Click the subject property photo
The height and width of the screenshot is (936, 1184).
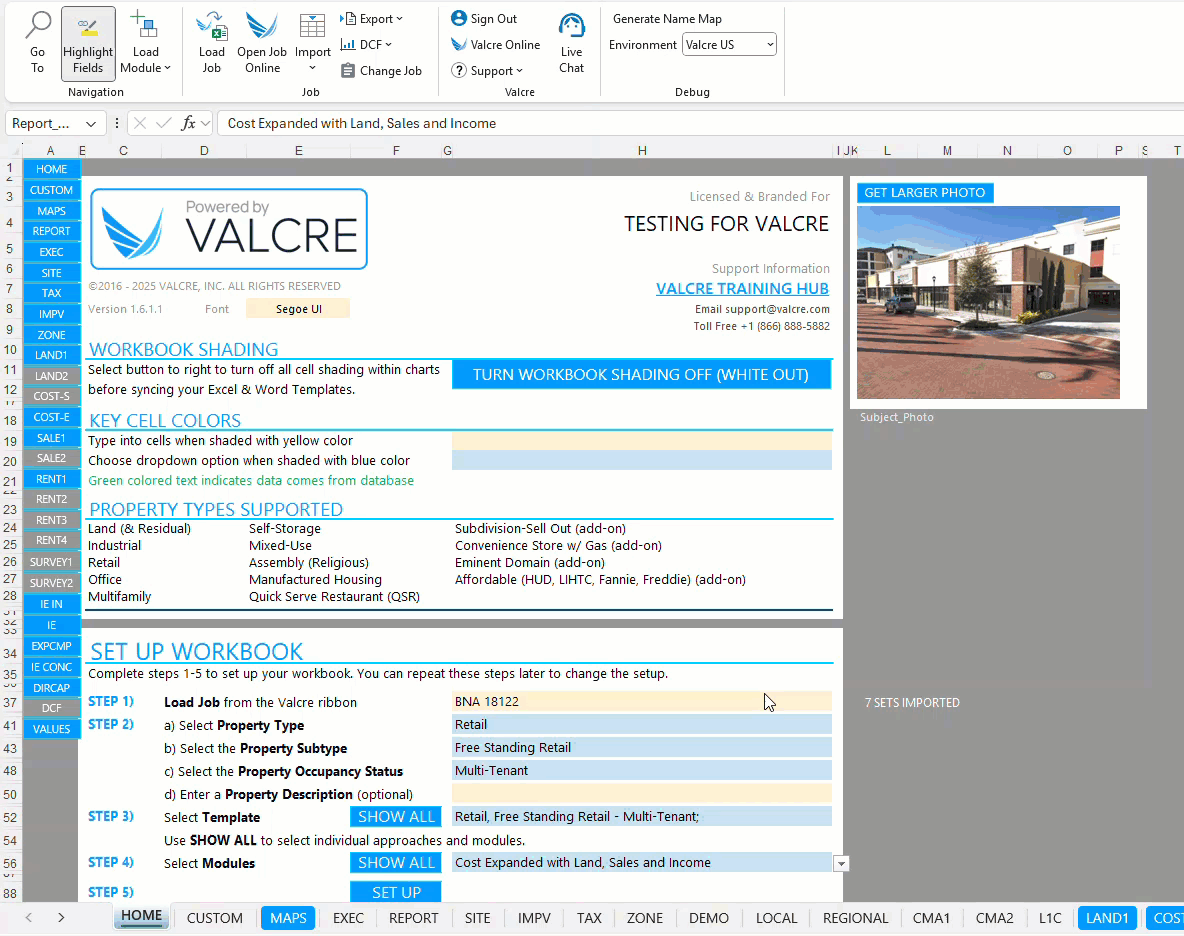(x=988, y=302)
